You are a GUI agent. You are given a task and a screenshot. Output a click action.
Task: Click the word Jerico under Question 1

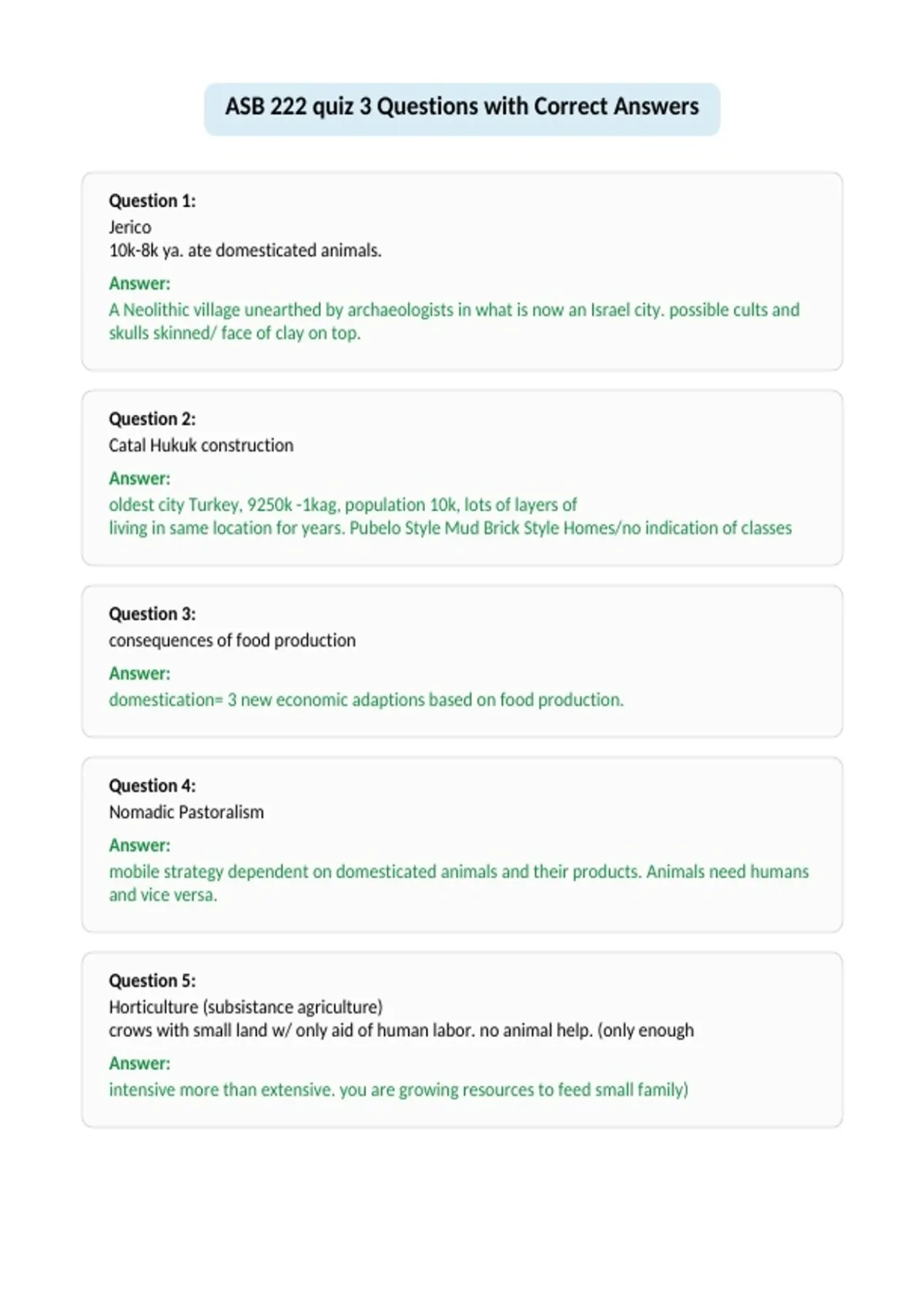[129, 227]
